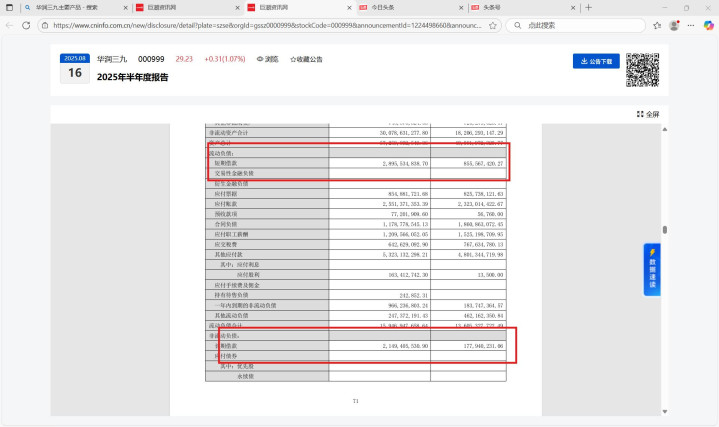View site information lock icon

click(45, 26)
